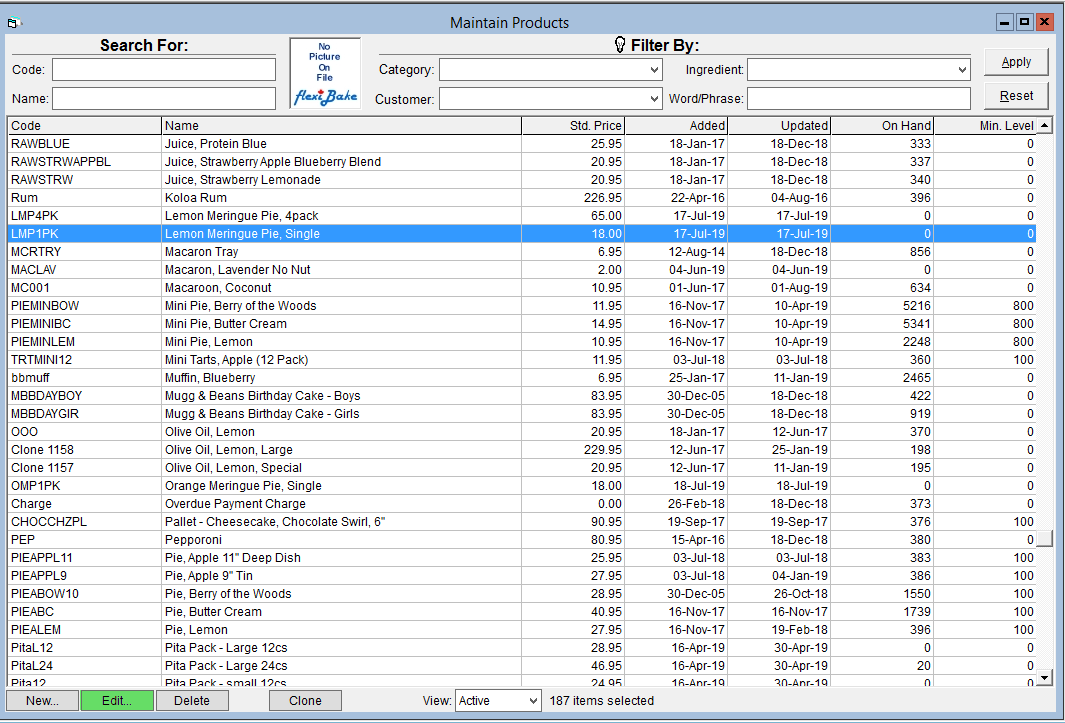Select Pie, Butter Cream row
Image resolution: width=1065 pixels, height=723 pixels.
[x=522, y=612]
